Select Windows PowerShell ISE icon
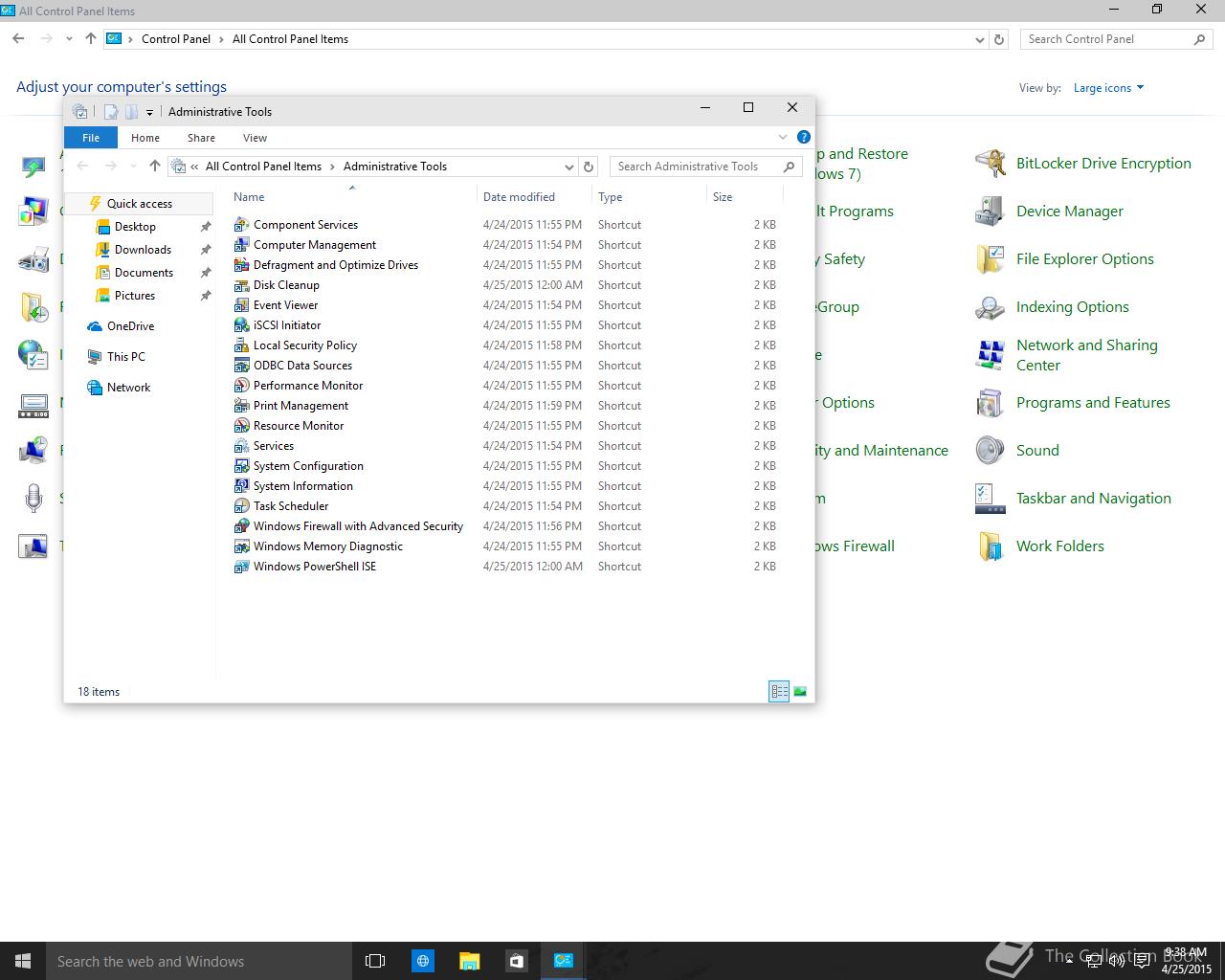 tap(242, 567)
